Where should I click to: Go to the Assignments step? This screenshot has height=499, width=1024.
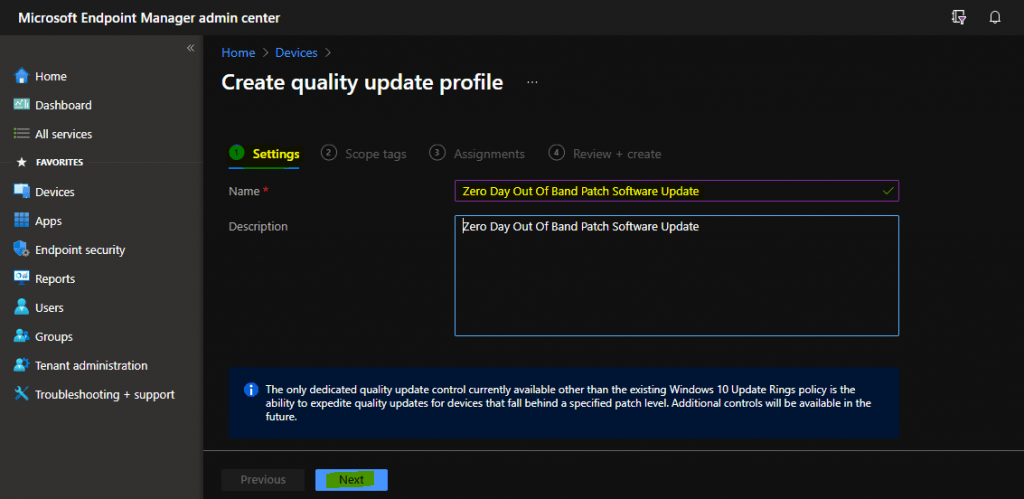pos(477,154)
